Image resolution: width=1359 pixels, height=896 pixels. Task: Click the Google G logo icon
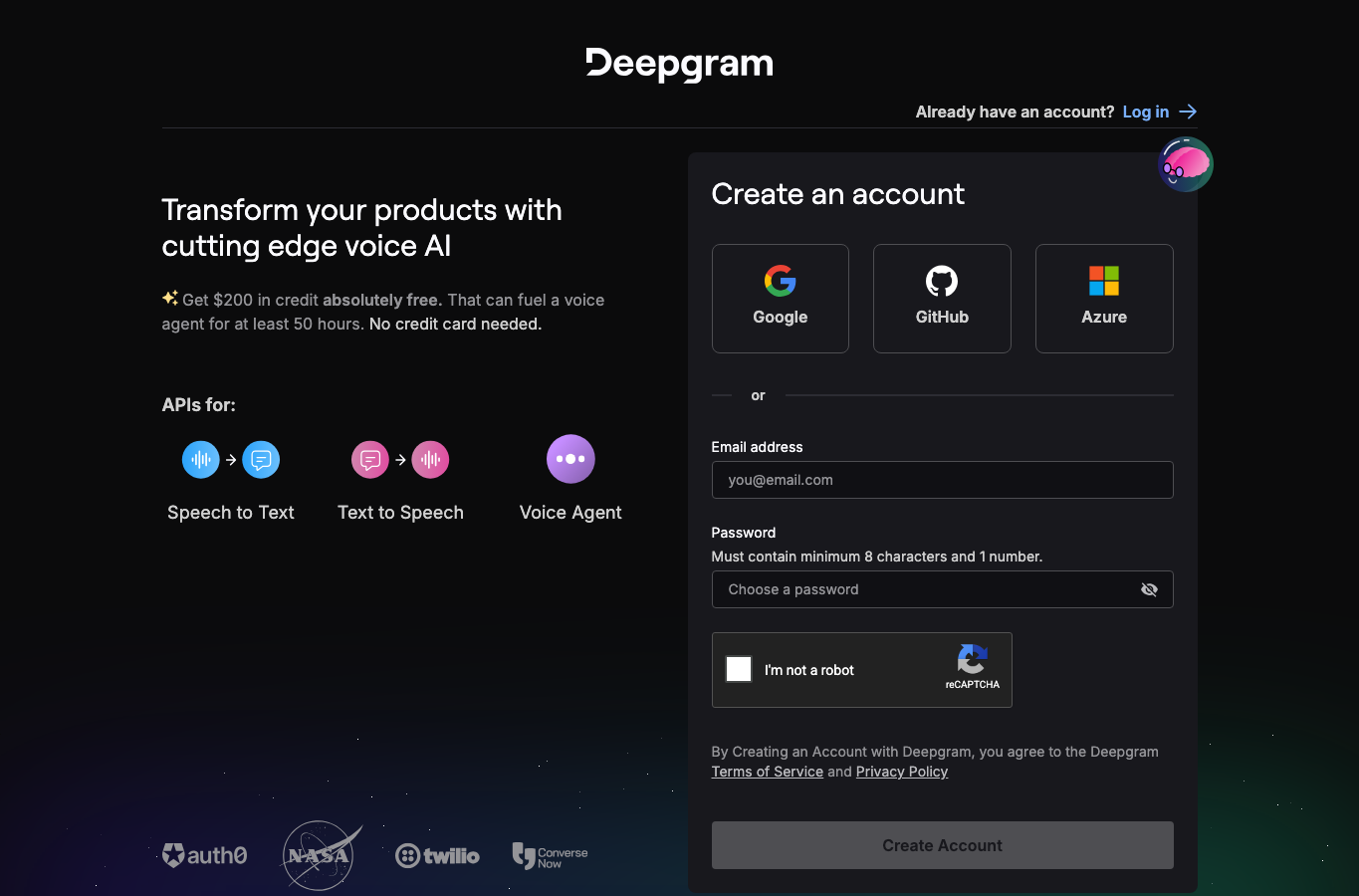click(781, 281)
